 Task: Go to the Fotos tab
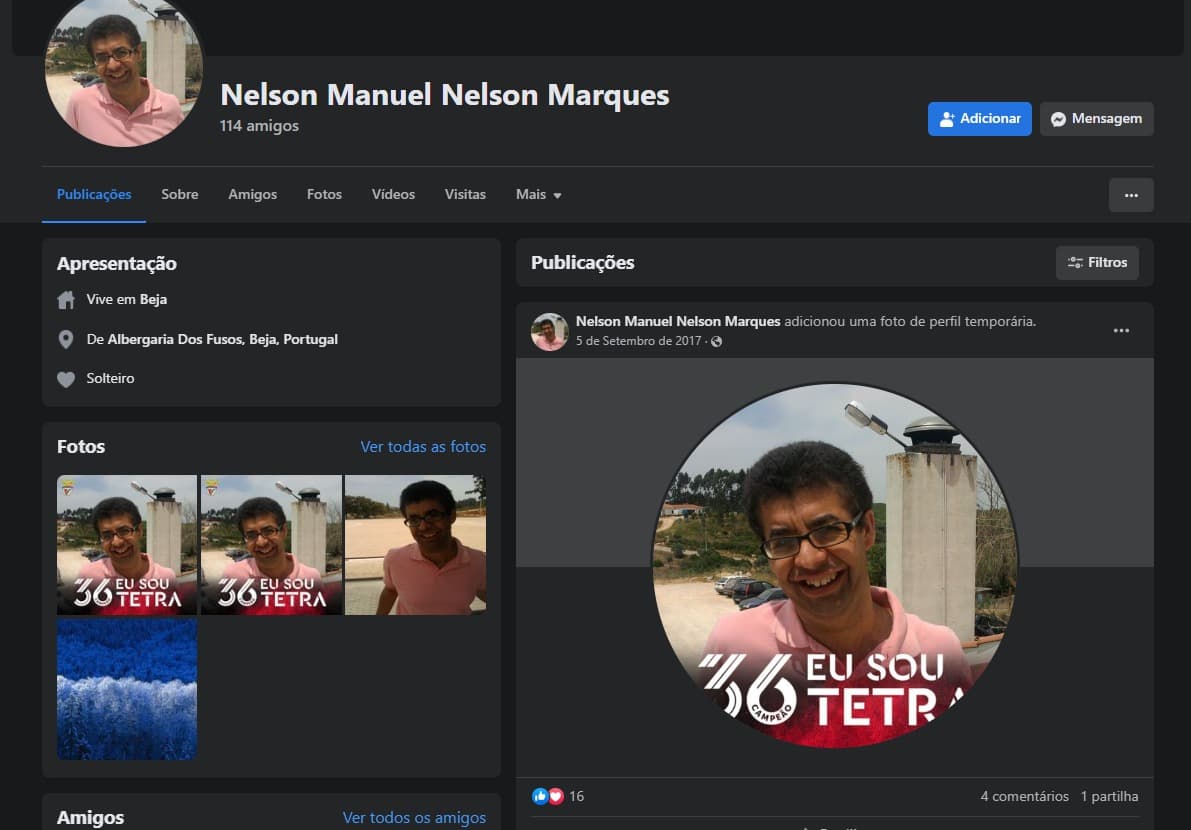pos(324,194)
